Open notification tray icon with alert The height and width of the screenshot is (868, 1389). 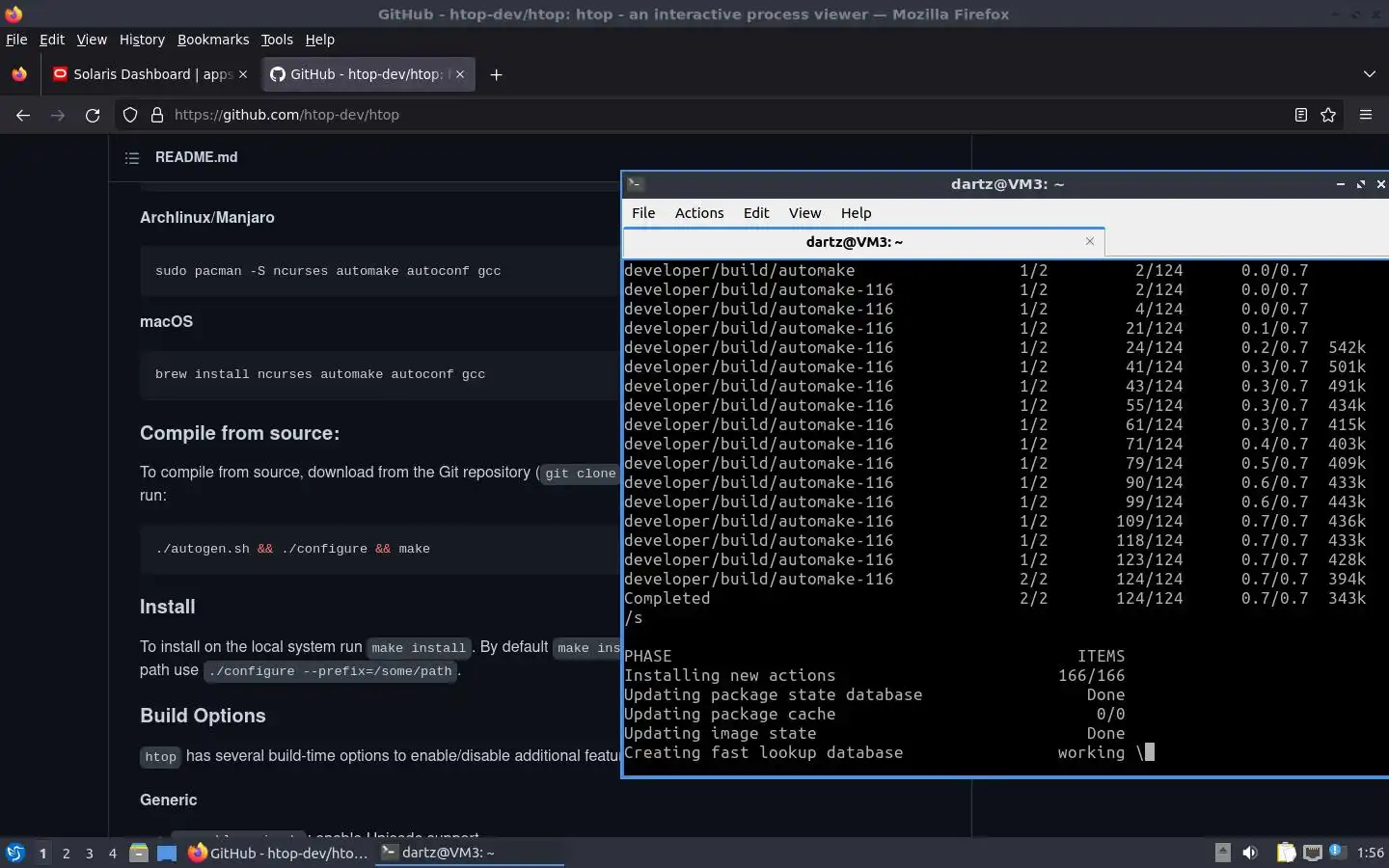coord(1336,852)
